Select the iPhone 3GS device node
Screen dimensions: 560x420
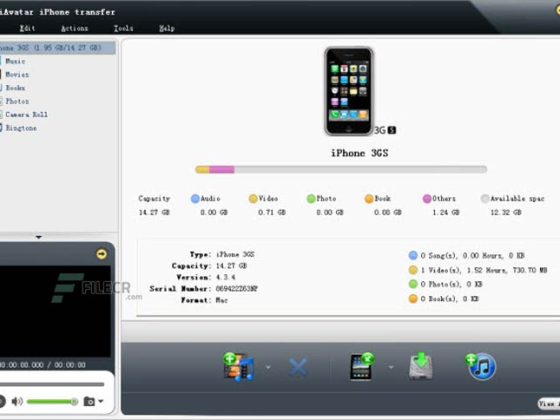click(x=57, y=48)
